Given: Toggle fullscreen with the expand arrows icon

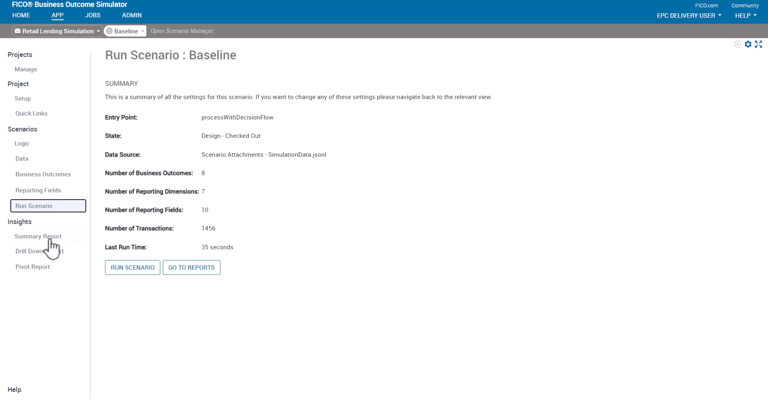Looking at the screenshot, I should pyautogui.click(x=758, y=44).
